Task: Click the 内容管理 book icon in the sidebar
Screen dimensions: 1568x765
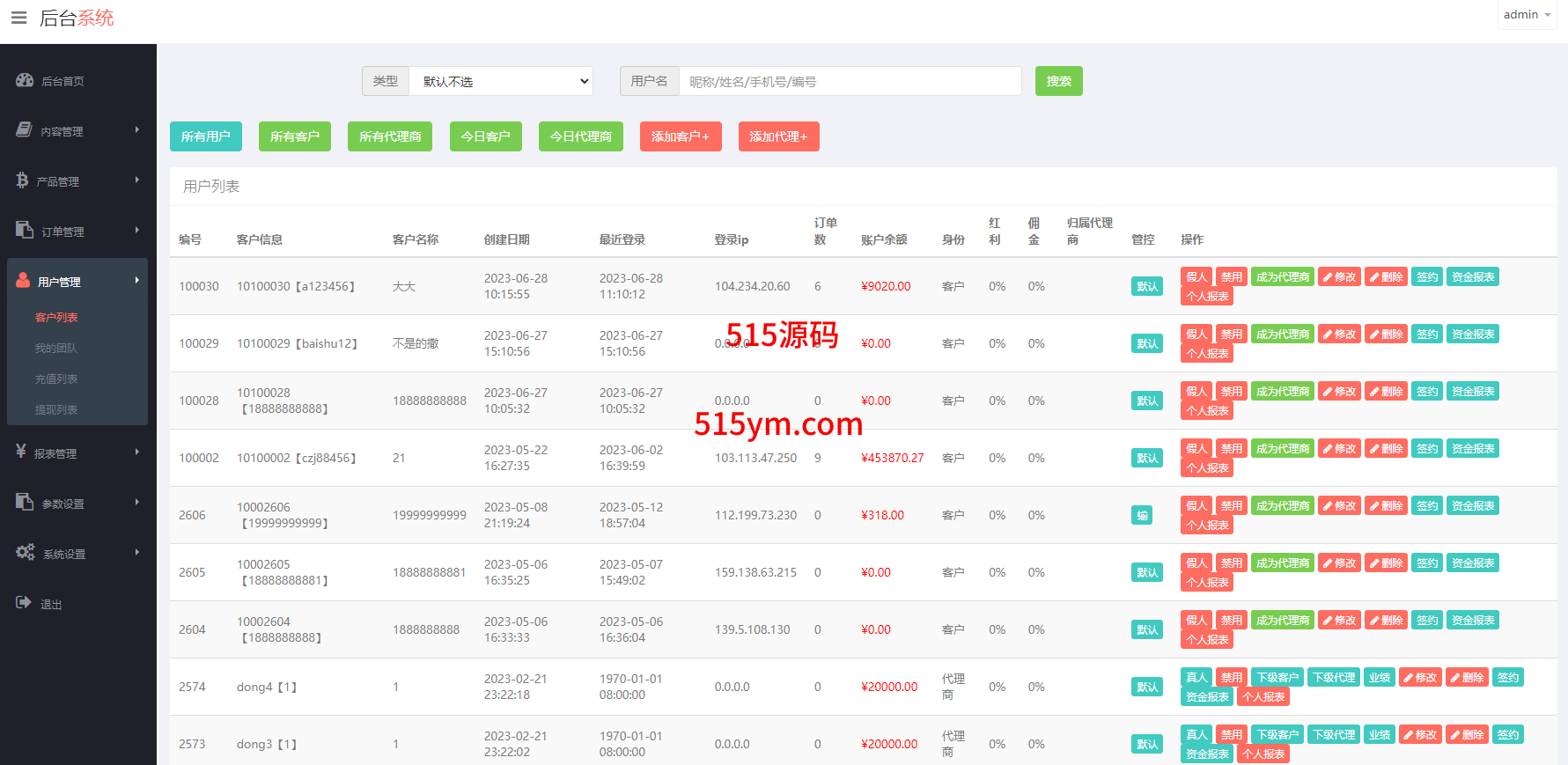Action: (24, 130)
